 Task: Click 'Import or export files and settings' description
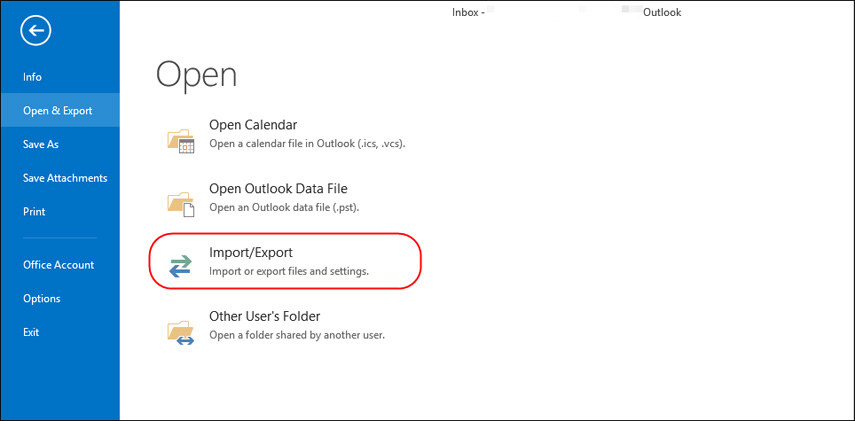[x=289, y=271]
